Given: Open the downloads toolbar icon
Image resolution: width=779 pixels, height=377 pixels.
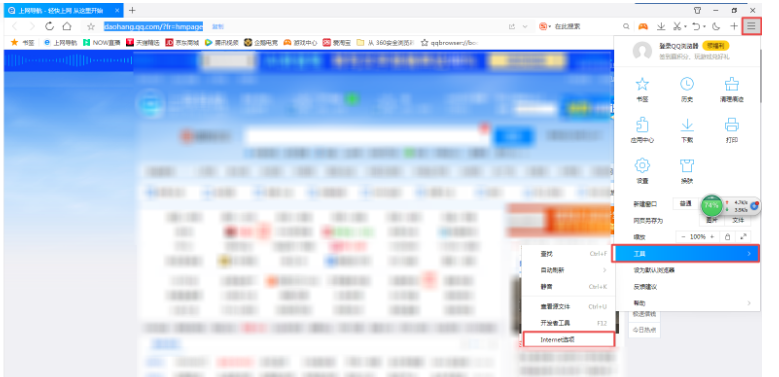Looking at the screenshot, I should pyautogui.click(x=661, y=26).
